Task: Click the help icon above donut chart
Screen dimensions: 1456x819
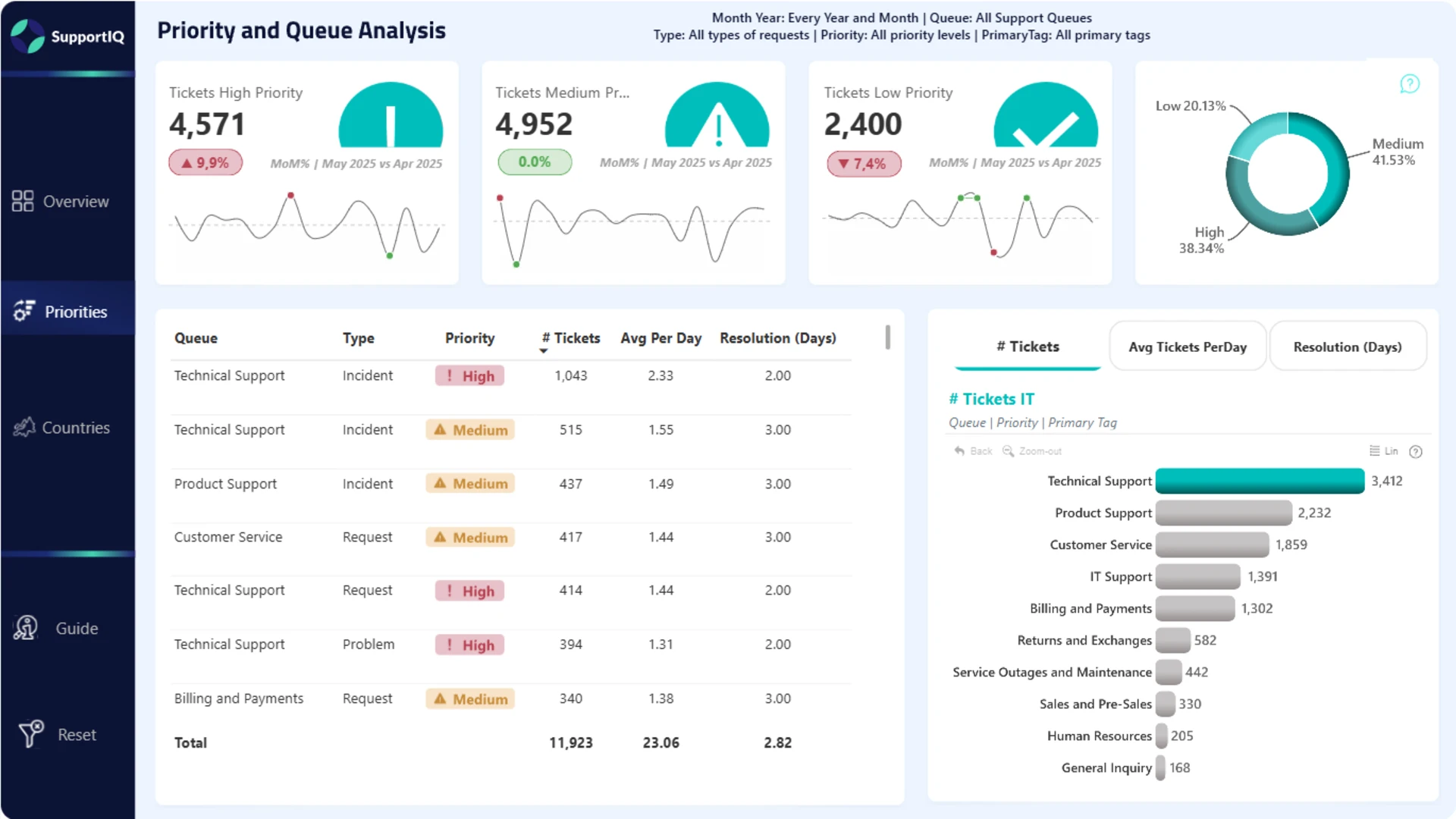Action: (1409, 83)
